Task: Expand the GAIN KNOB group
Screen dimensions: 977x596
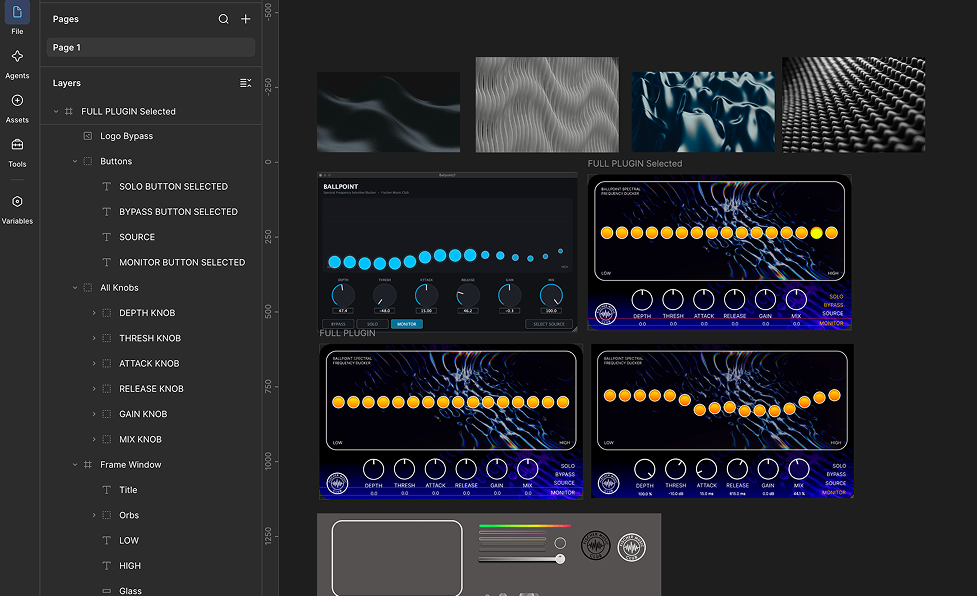Action: pos(94,414)
